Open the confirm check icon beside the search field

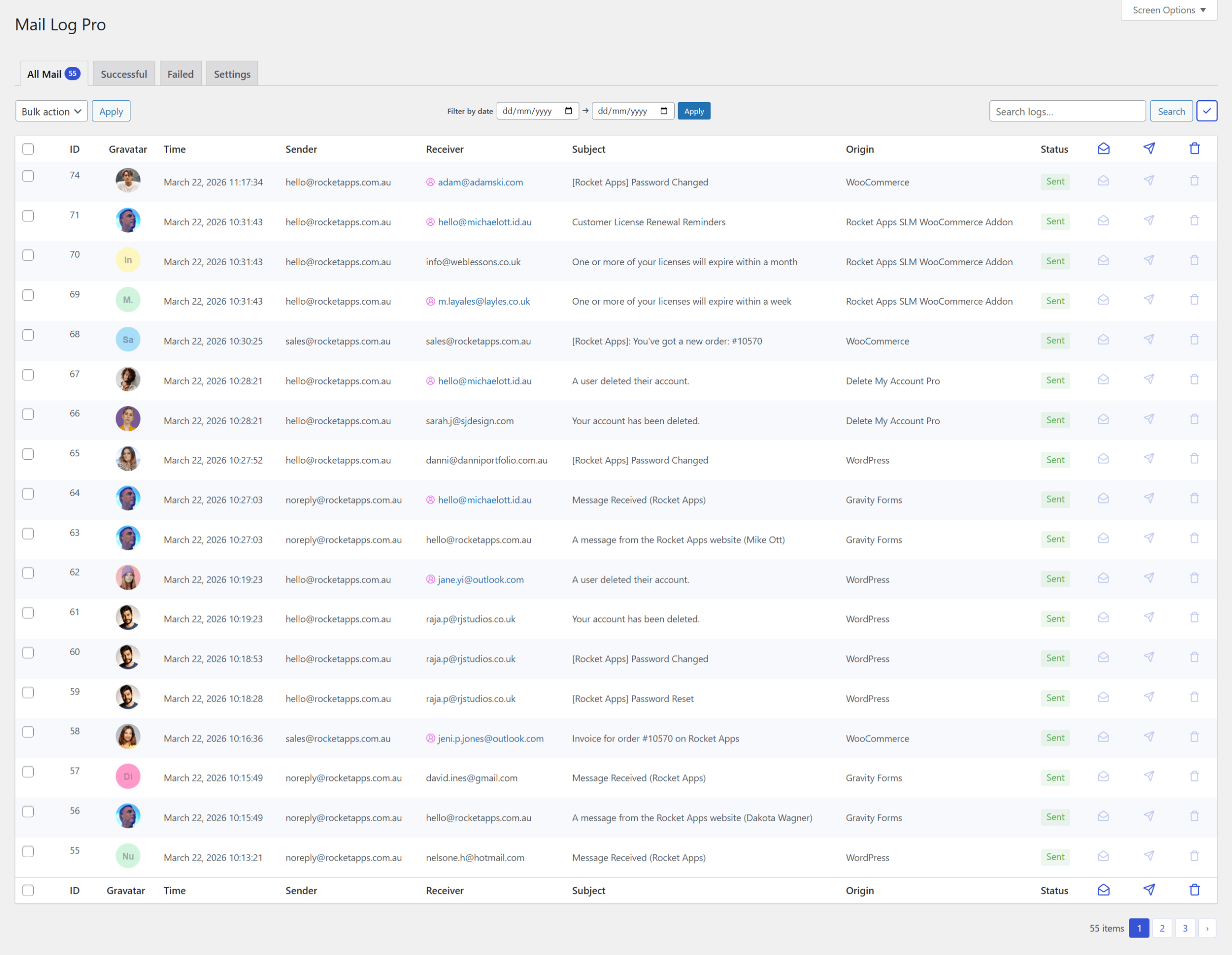[x=1207, y=111]
